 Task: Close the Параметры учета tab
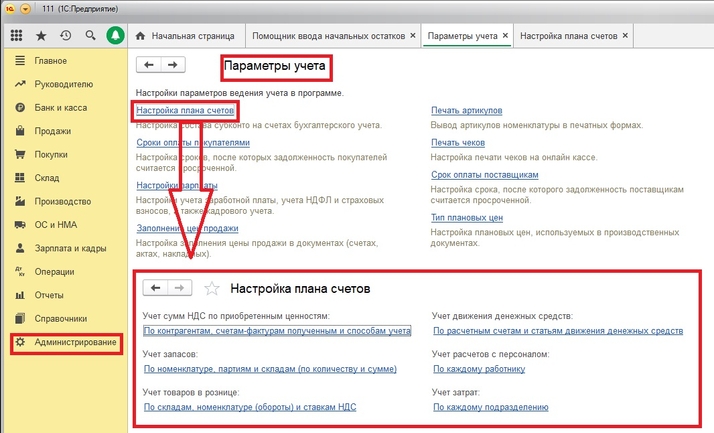506,35
